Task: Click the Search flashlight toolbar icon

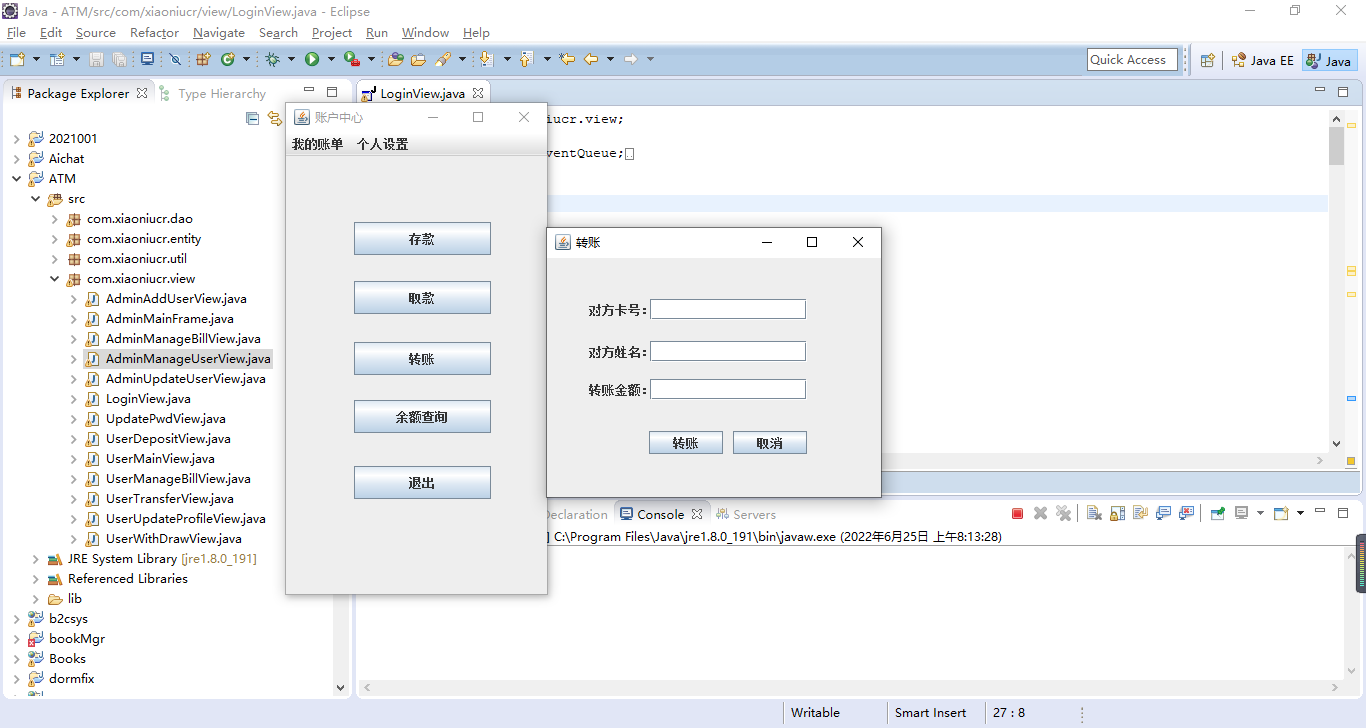Action: click(443, 59)
